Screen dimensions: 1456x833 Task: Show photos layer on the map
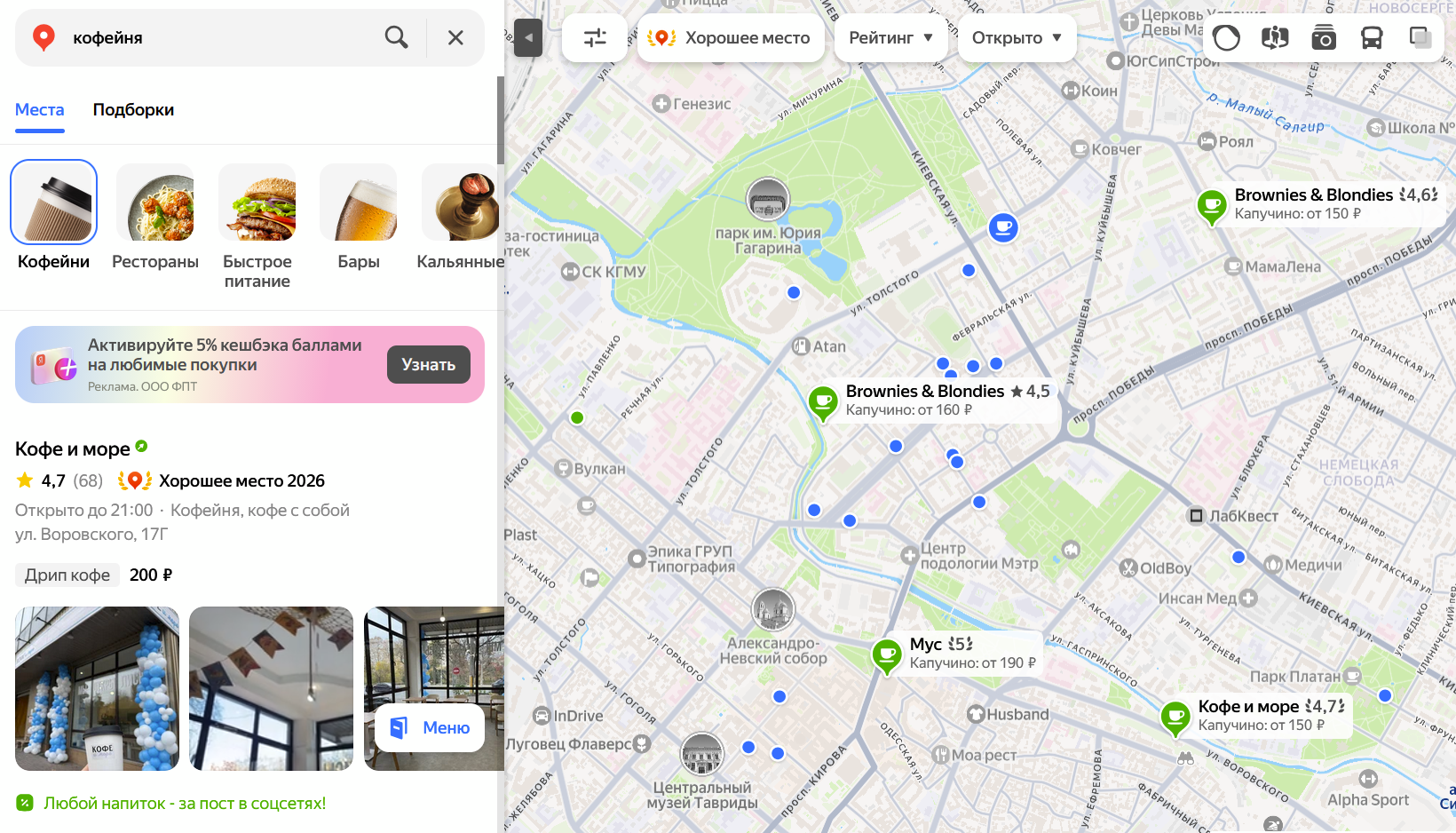(1324, 37)
